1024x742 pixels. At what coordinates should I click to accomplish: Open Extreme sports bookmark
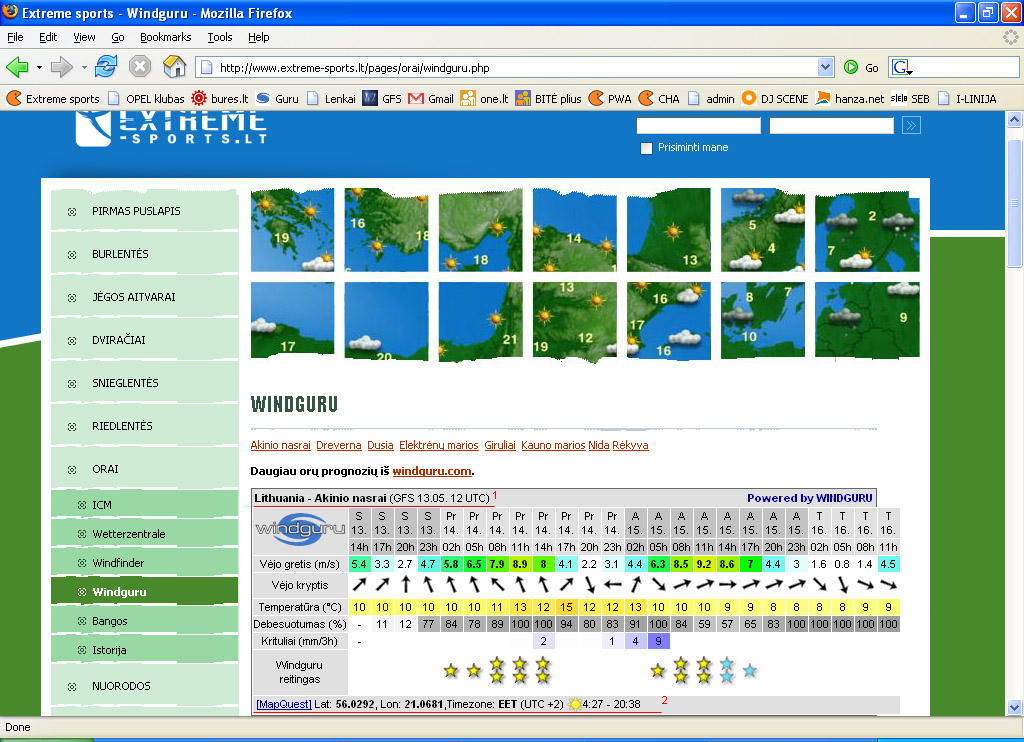point(53,99)
